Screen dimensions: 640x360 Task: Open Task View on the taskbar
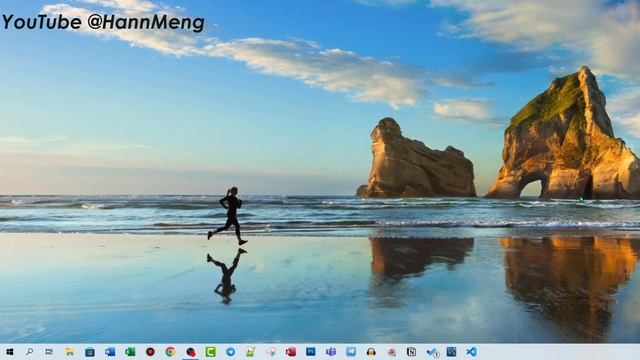(x=49, y=352)
